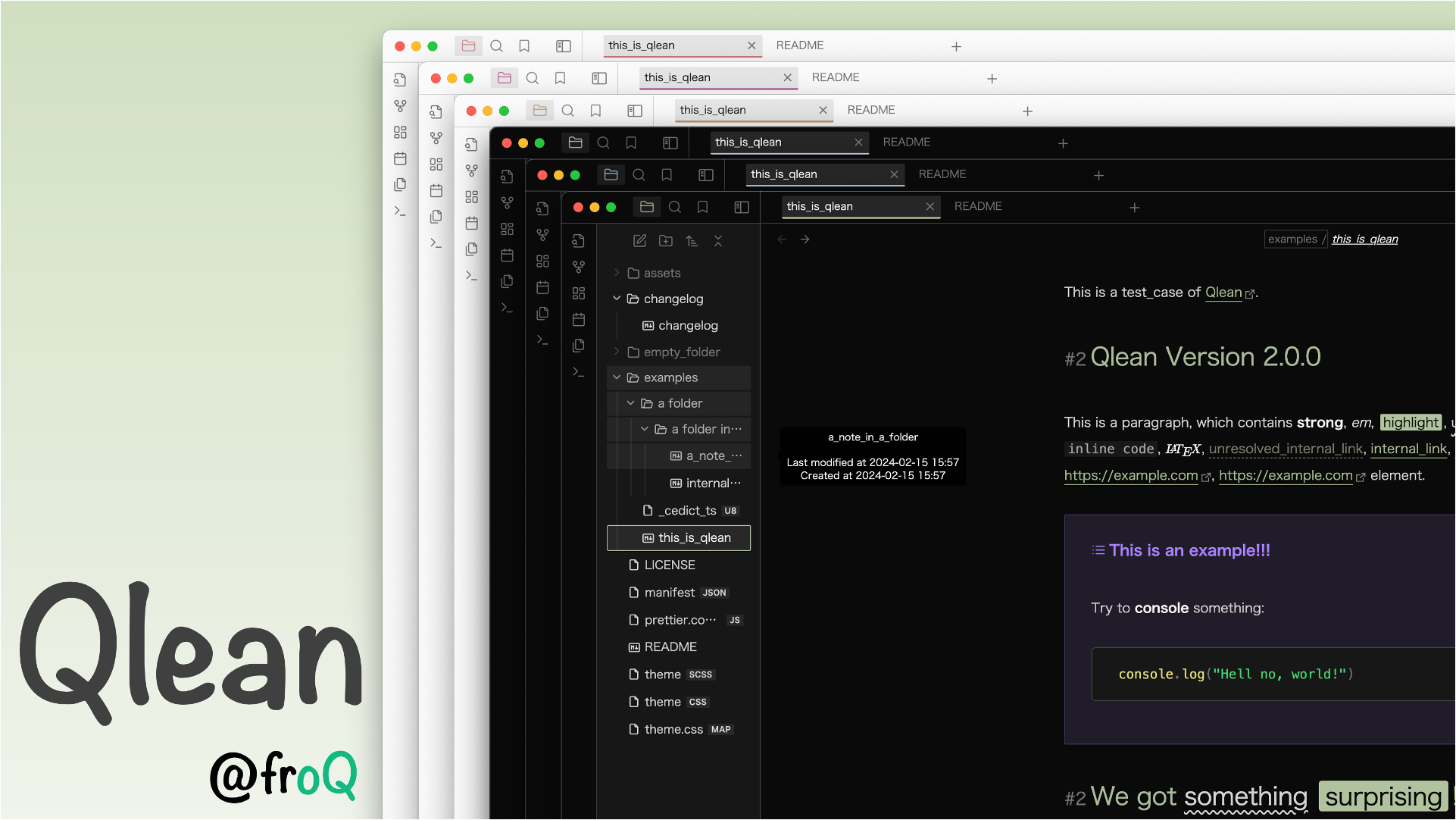This screenshot has height=820, width=1456.
Task: Create a new note with the edit icon
Action: pyautogui.click(x=639, y=239)
